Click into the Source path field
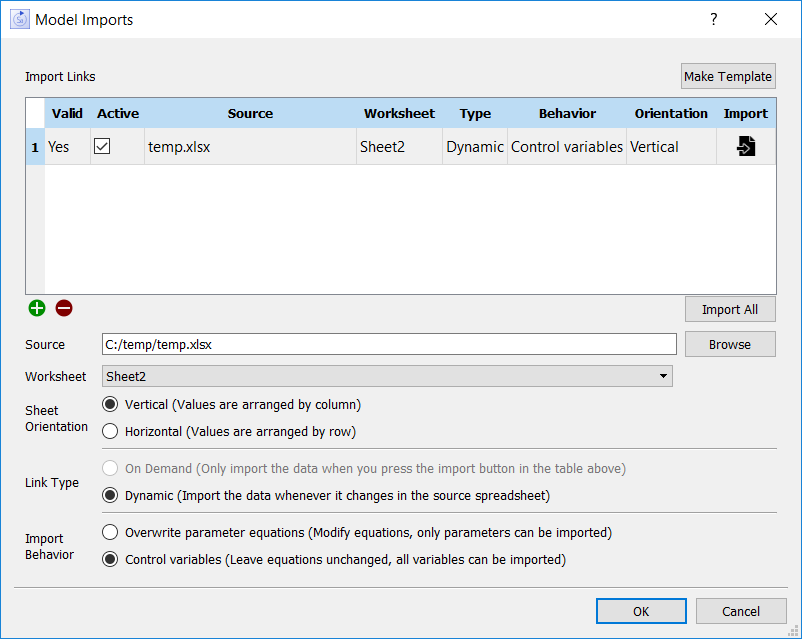Screen dimensions: 802x639 click(389, 344)
